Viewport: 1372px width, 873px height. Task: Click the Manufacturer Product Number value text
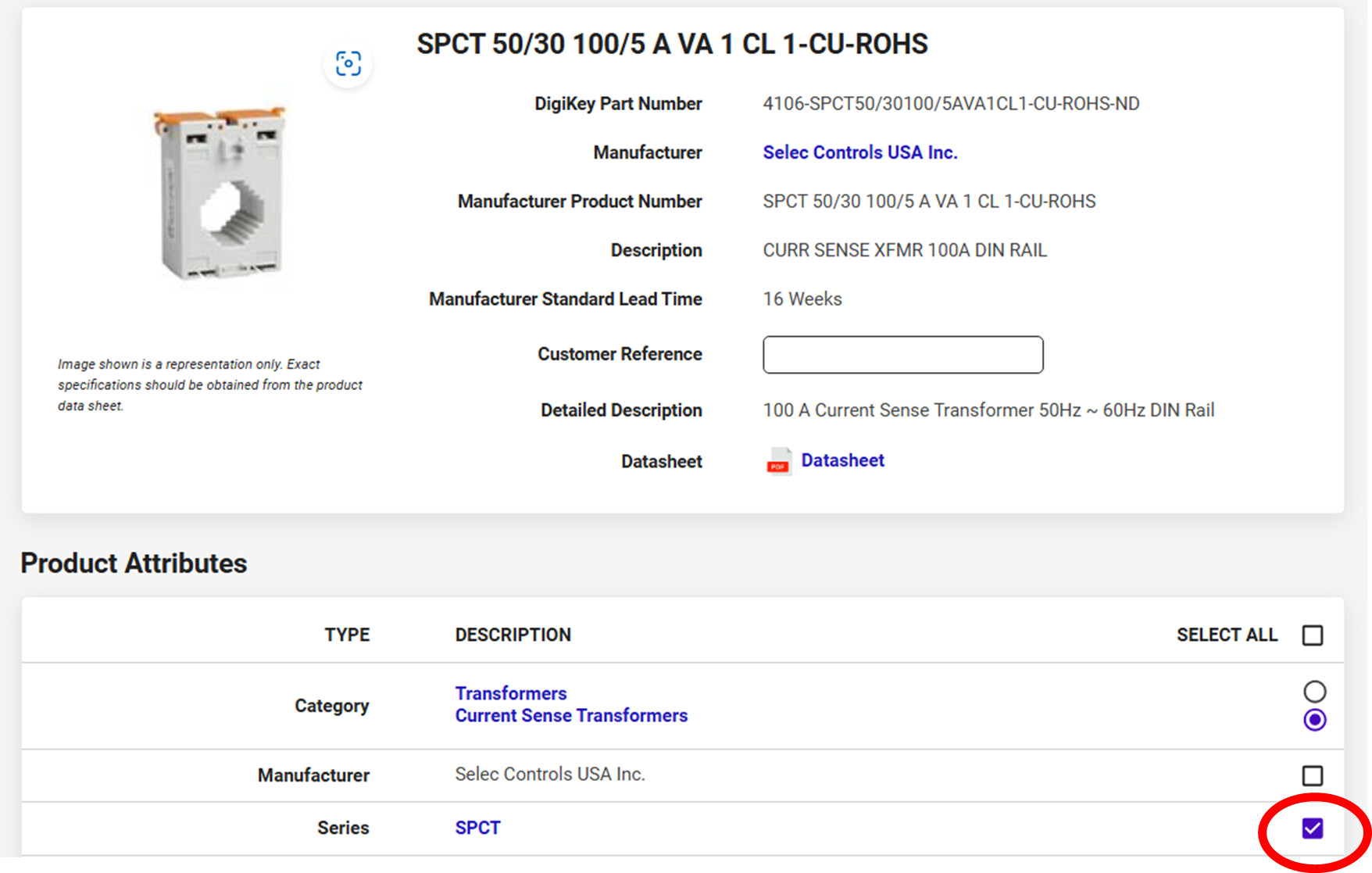coord(929,202)
